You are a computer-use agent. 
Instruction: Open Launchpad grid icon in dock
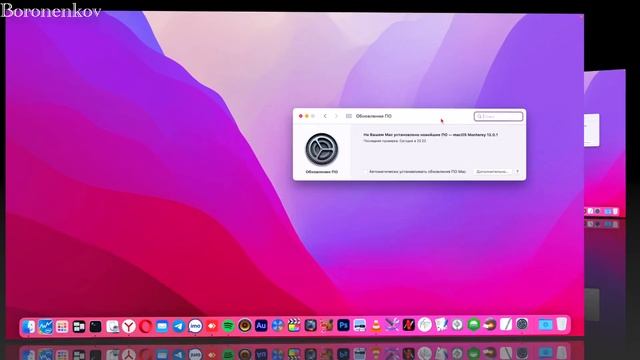tap(62, 326)
